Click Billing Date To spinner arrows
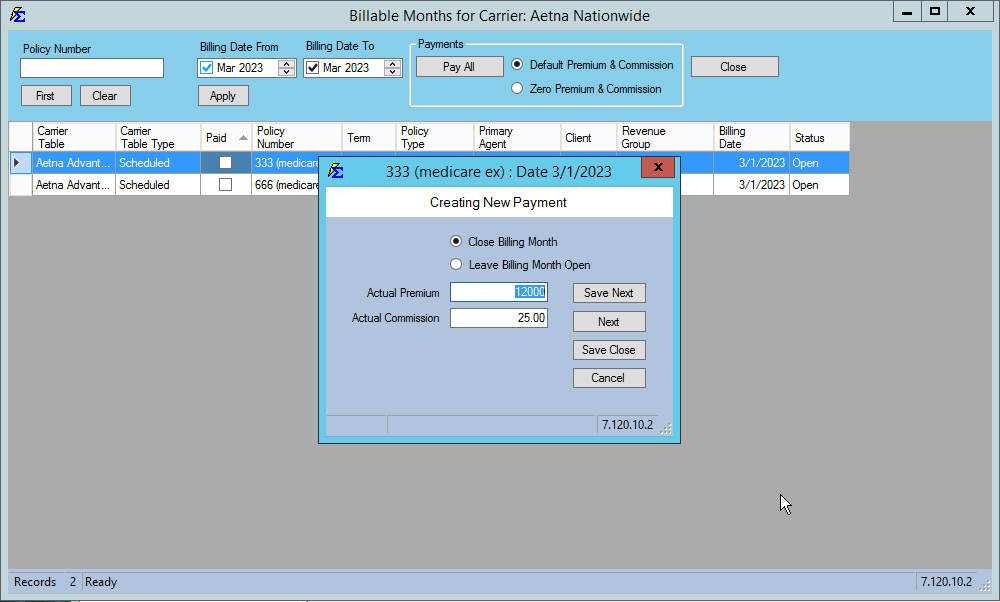 coord(392,68)
